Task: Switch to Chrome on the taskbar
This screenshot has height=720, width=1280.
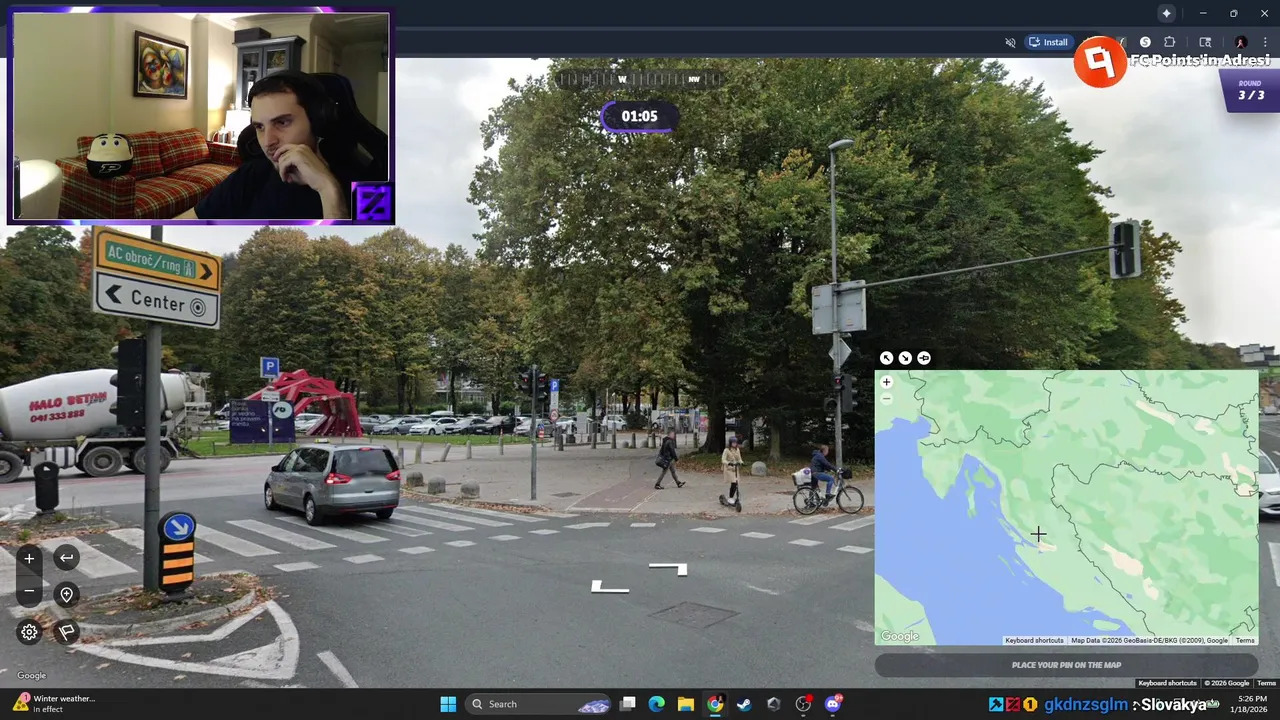Action: click(715, 704)
